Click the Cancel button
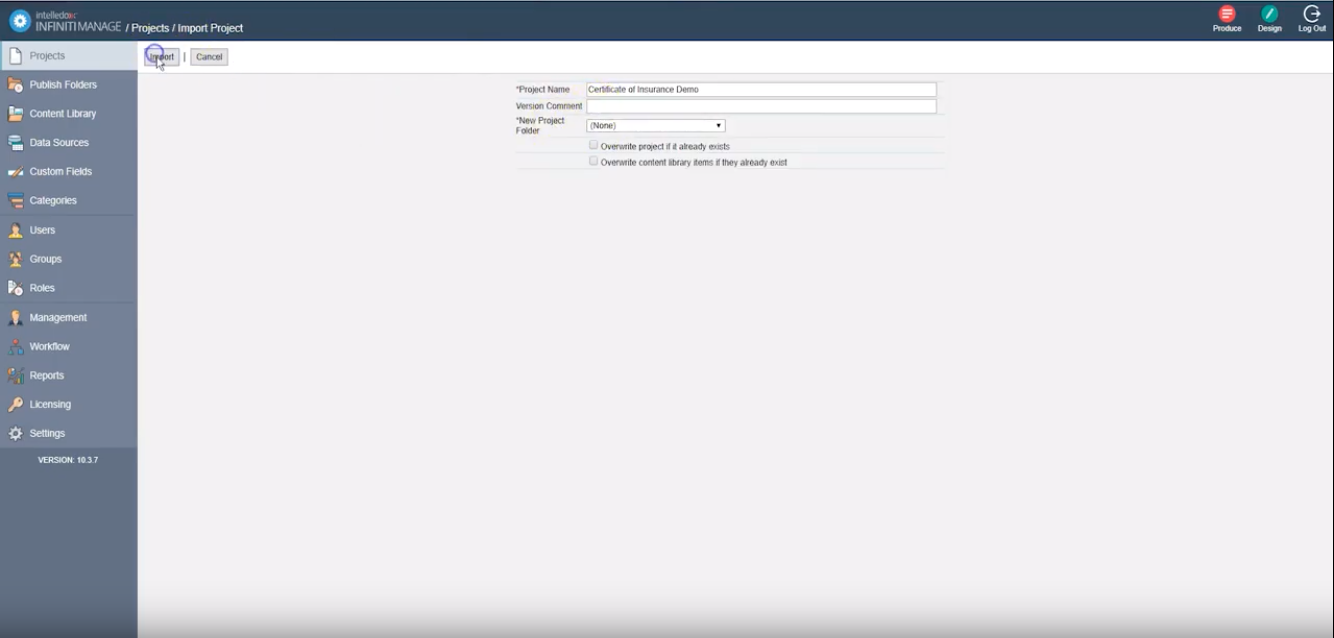This screenshot has width=1334, height=638. coord(209,57)
